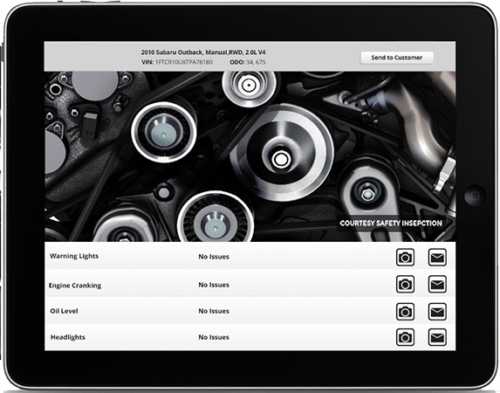Screen dimensions: 500x393
Task: Tap No Issues status for Warning Lights
Action: point(214,257)
